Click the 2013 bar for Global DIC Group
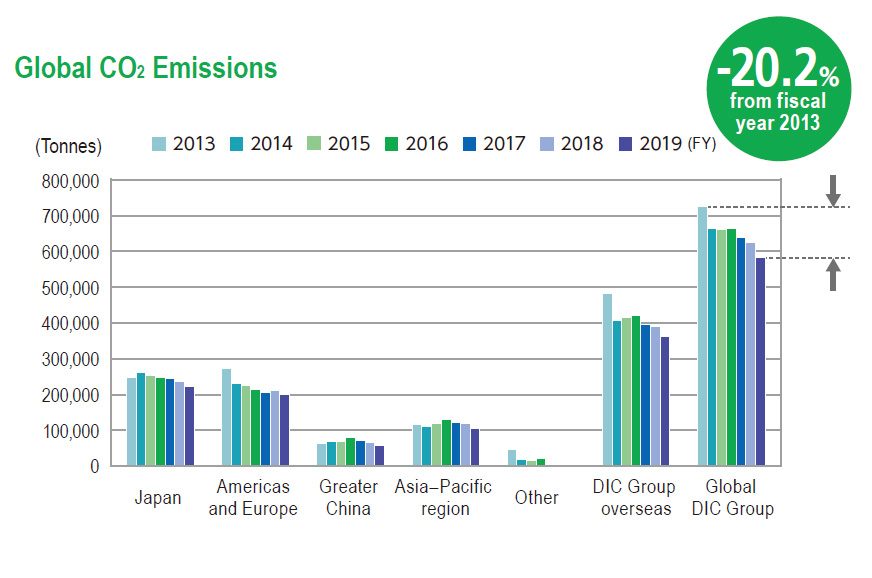Screen dimensions: 872x578 tap(702, 336)
